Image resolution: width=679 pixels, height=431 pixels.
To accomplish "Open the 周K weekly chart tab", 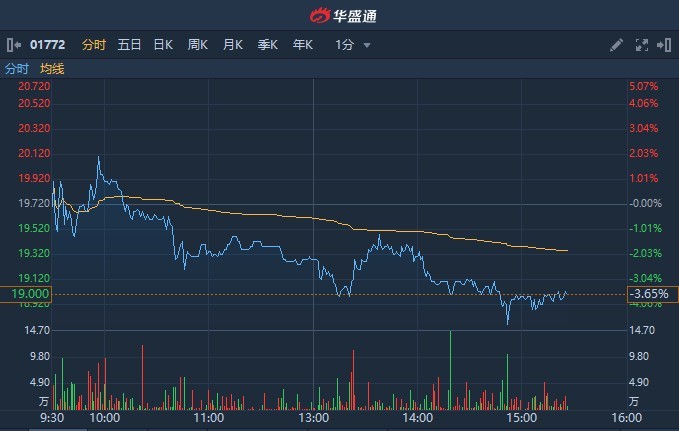I will coord(198,45).
